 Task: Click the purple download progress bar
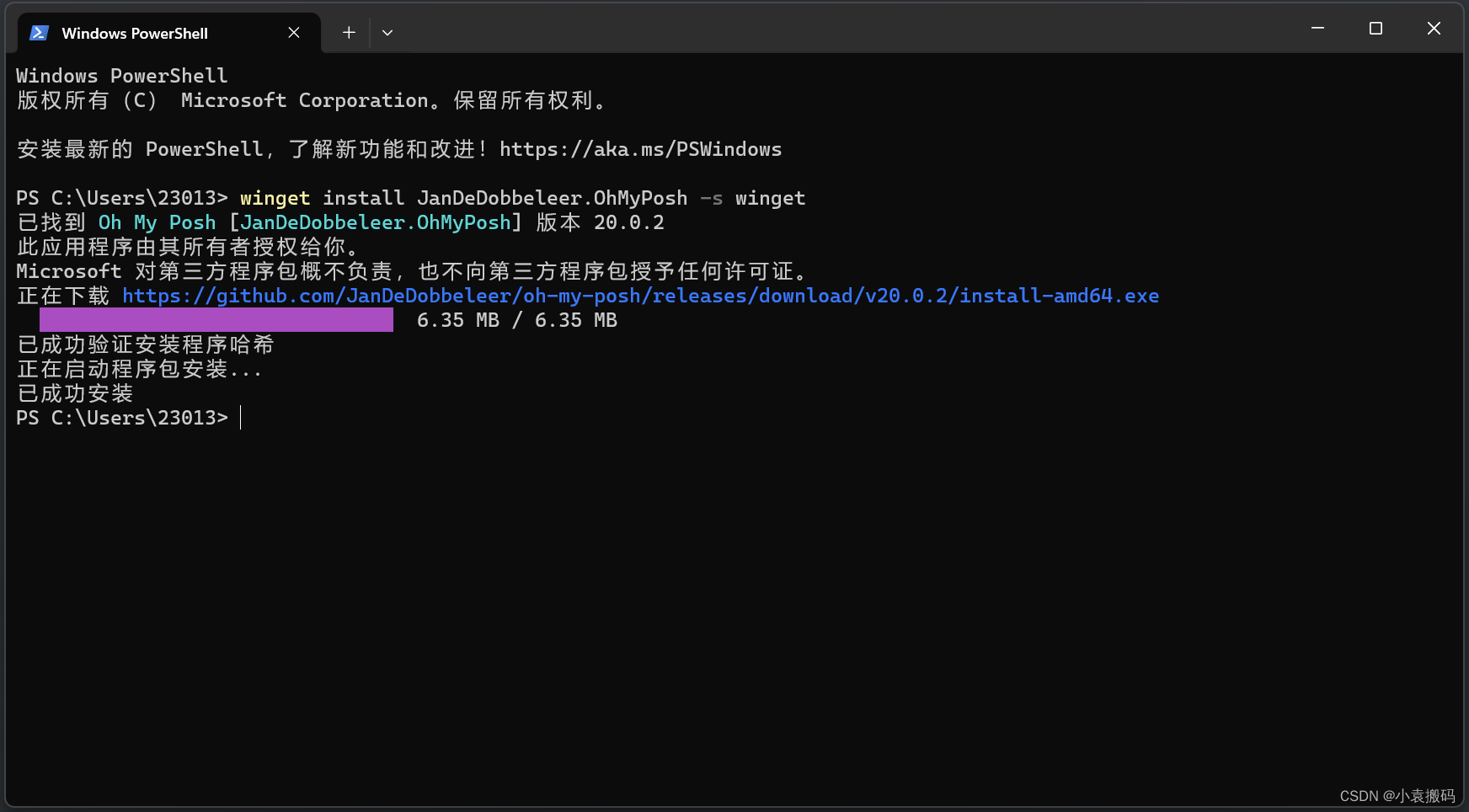click(216, 320)
